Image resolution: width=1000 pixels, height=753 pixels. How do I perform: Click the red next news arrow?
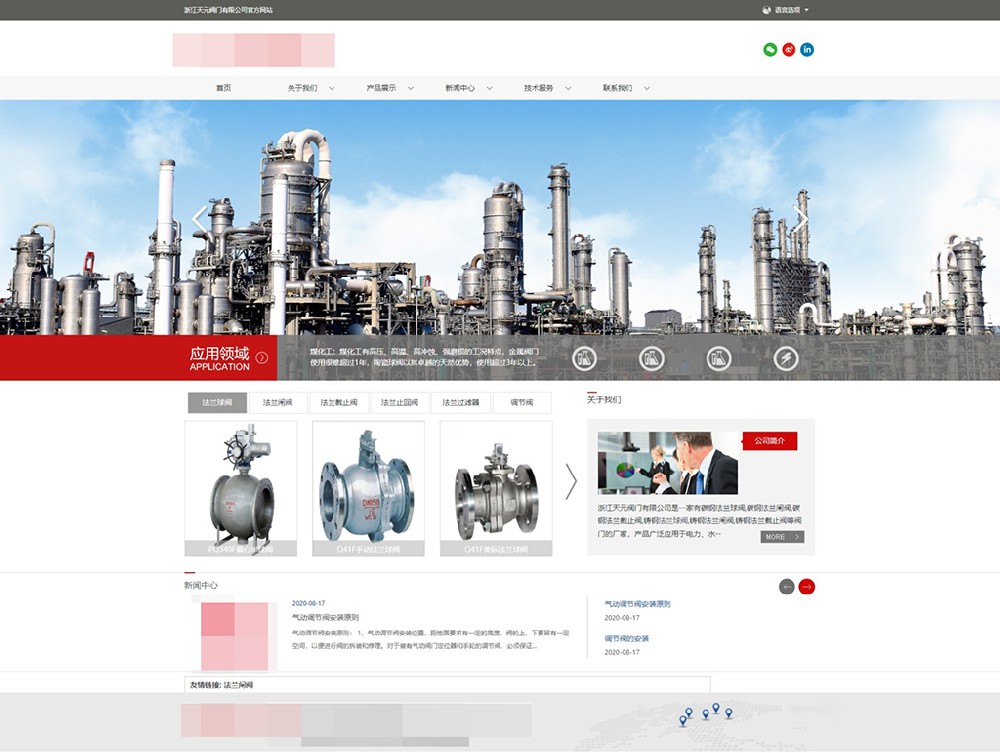(807, 587)
